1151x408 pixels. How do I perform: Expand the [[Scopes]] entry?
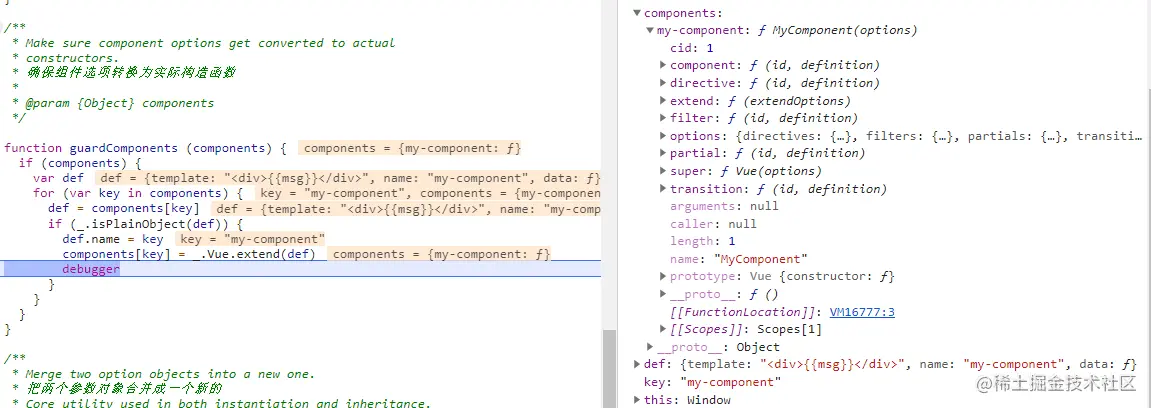664,329
